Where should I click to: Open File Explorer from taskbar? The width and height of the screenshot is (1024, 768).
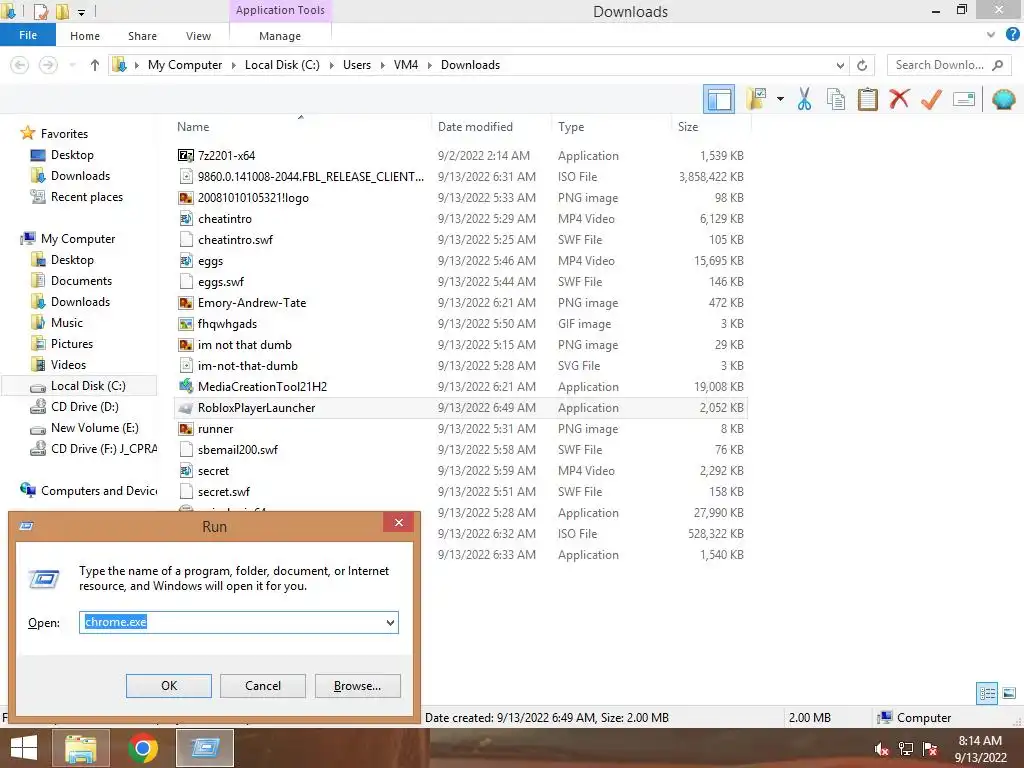click(x=80, y=748)
